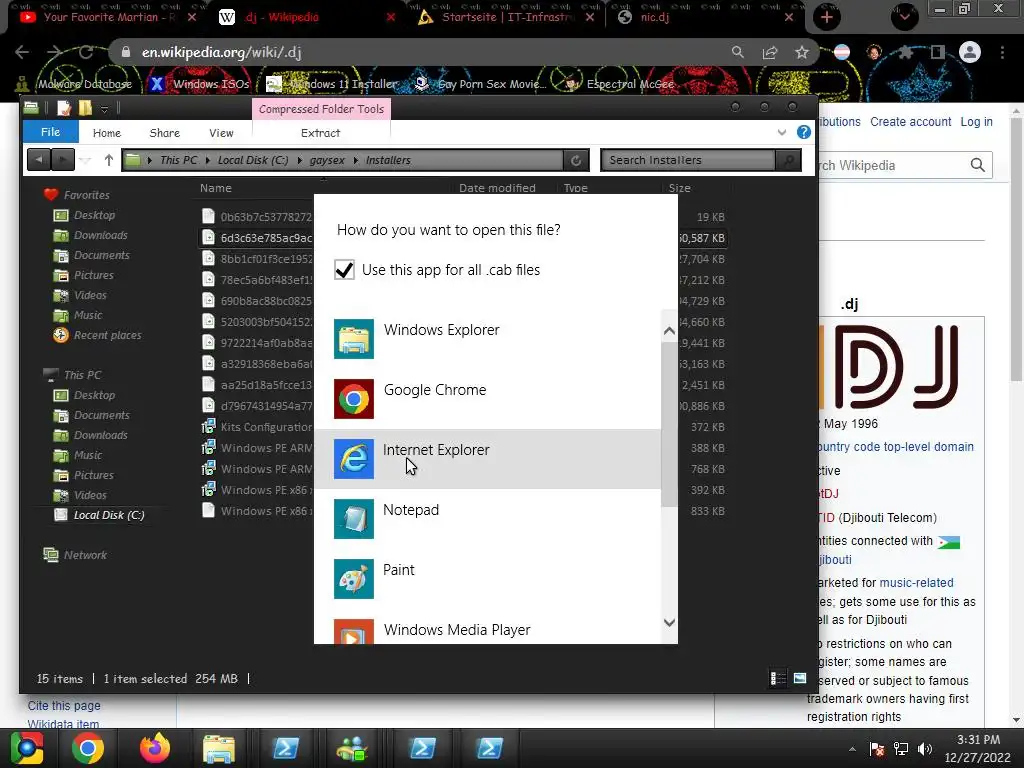The width and height of the screenshot is (1024, 768).
Task: Switch to the 'Your Favorite Martian' YouTube tab
Action: tap(108, 17)
